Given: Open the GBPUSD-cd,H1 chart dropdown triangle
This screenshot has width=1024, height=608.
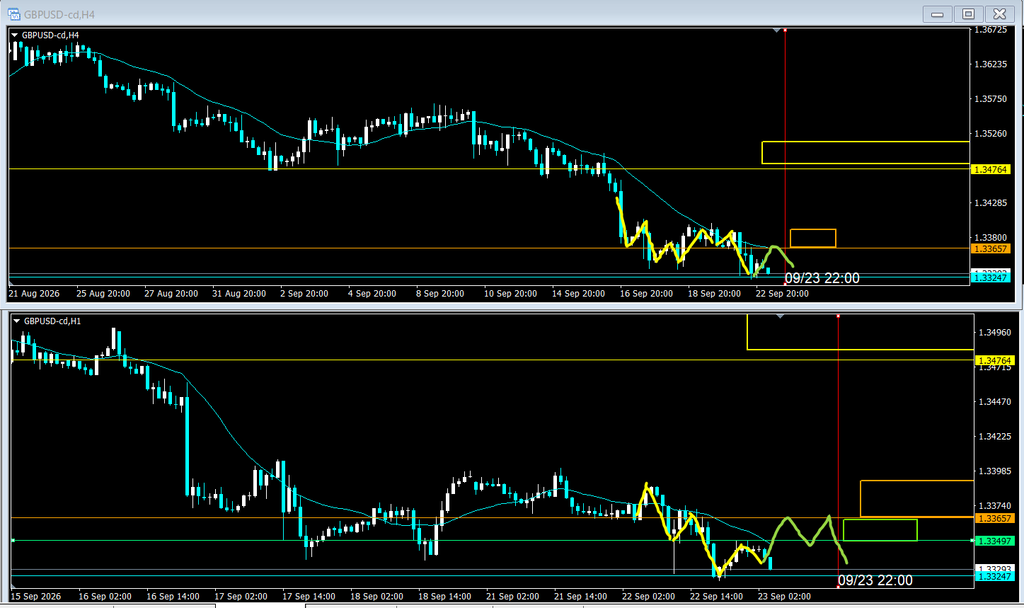Looking at the screenshot, I should [17, 321].
